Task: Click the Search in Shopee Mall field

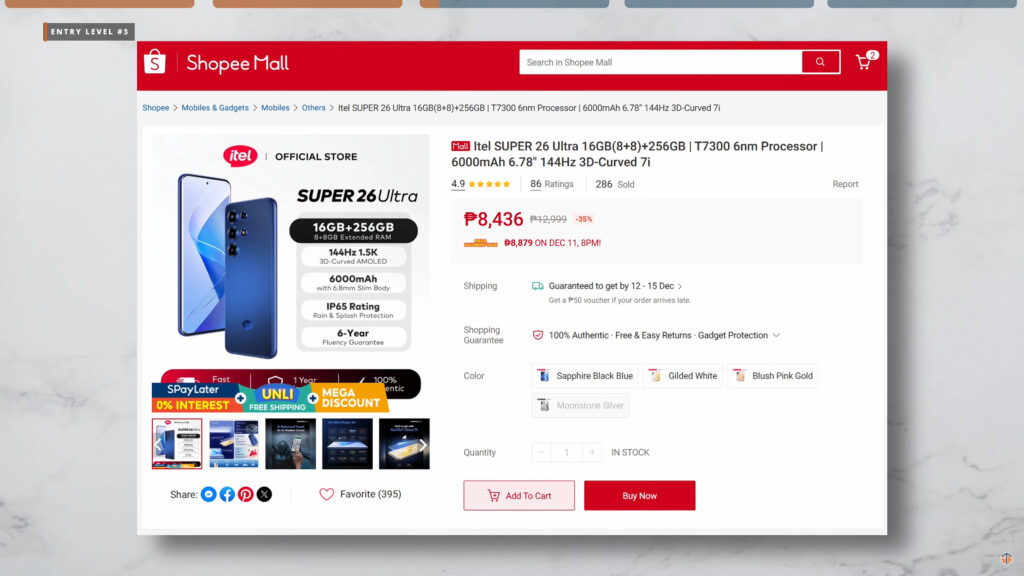Action: (660, 62)
